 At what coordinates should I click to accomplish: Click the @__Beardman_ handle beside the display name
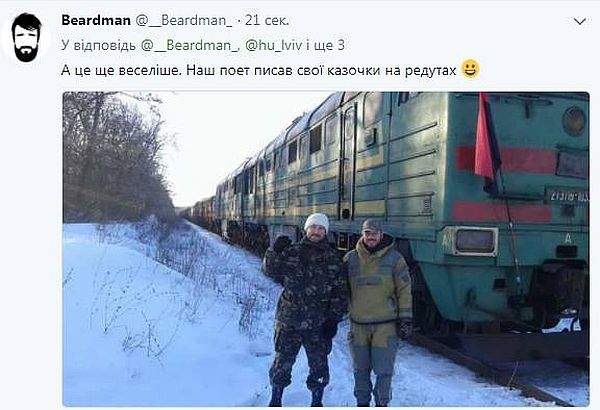click(183, 20)
